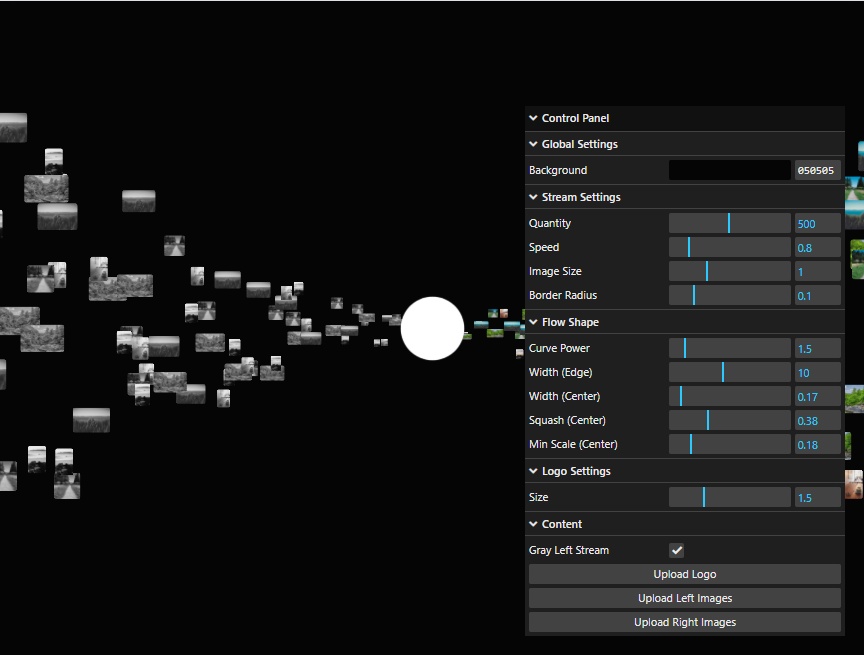The height and width of the screenshot is (655, 864).
Task: Click the Curve Power value field
Action: 817,348
